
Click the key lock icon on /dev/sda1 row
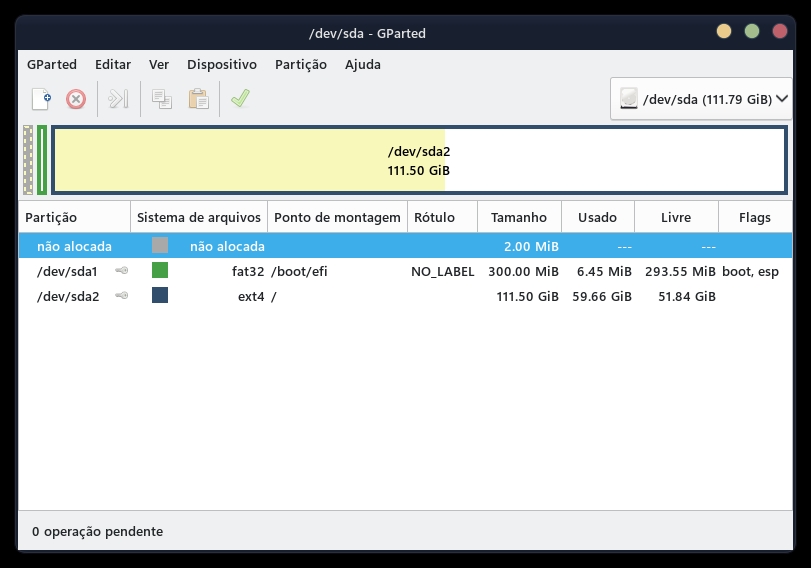(122, 271)
